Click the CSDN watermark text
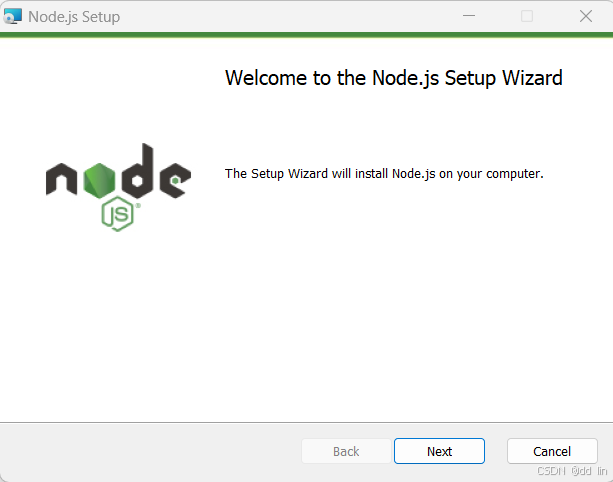This screenshot has width=613, height=482. pyautogui.click(x=572, y=471)
